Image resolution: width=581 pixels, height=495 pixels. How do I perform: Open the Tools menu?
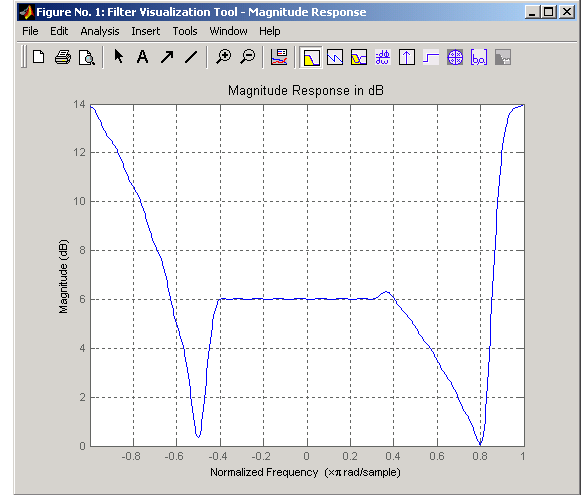[185, 31]
